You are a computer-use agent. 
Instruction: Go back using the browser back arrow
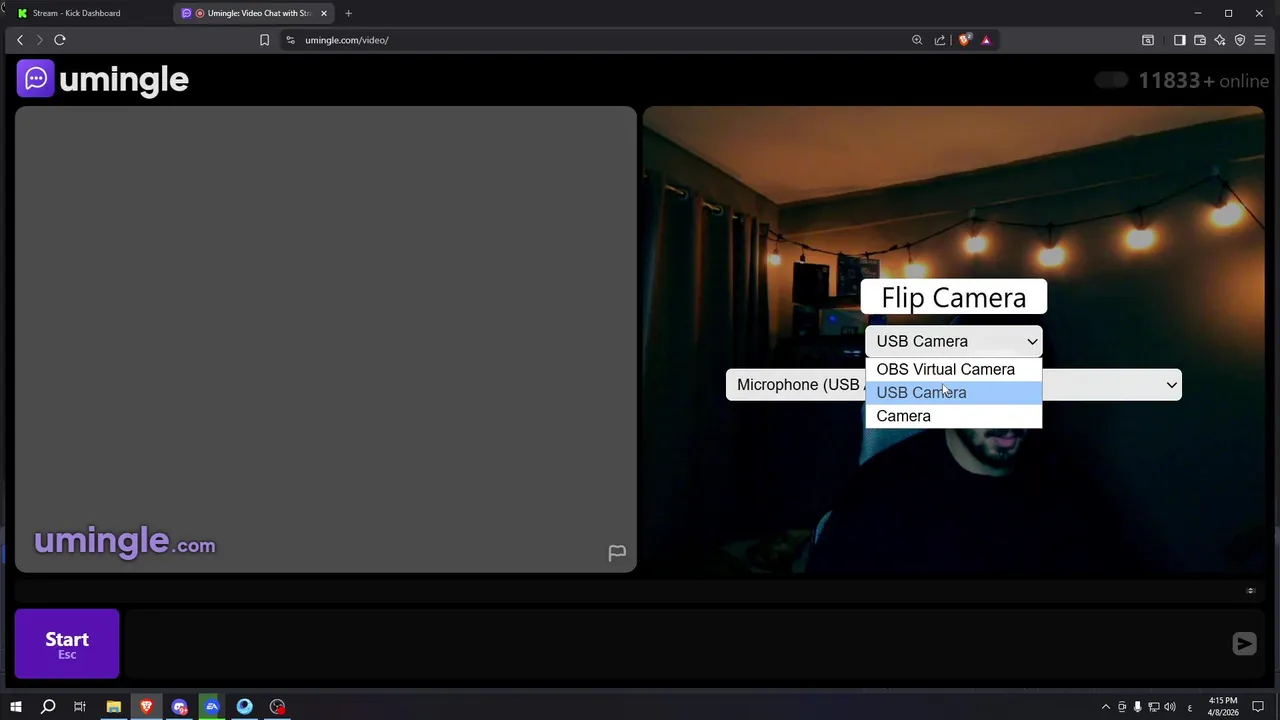(20, 40)
